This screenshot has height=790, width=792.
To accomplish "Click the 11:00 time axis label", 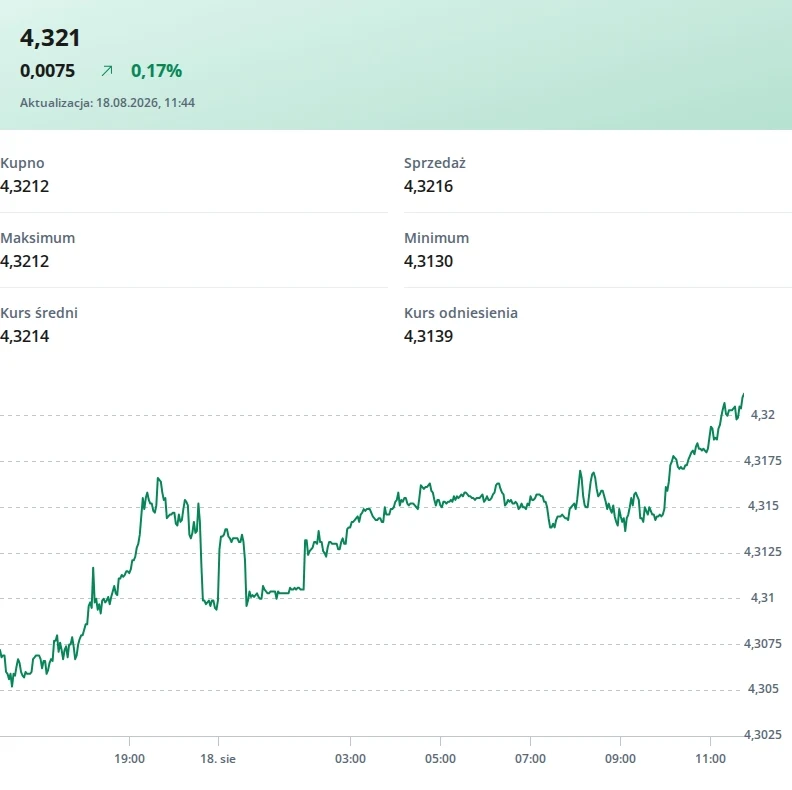I will pyautogui.click(x=710, y=759).
